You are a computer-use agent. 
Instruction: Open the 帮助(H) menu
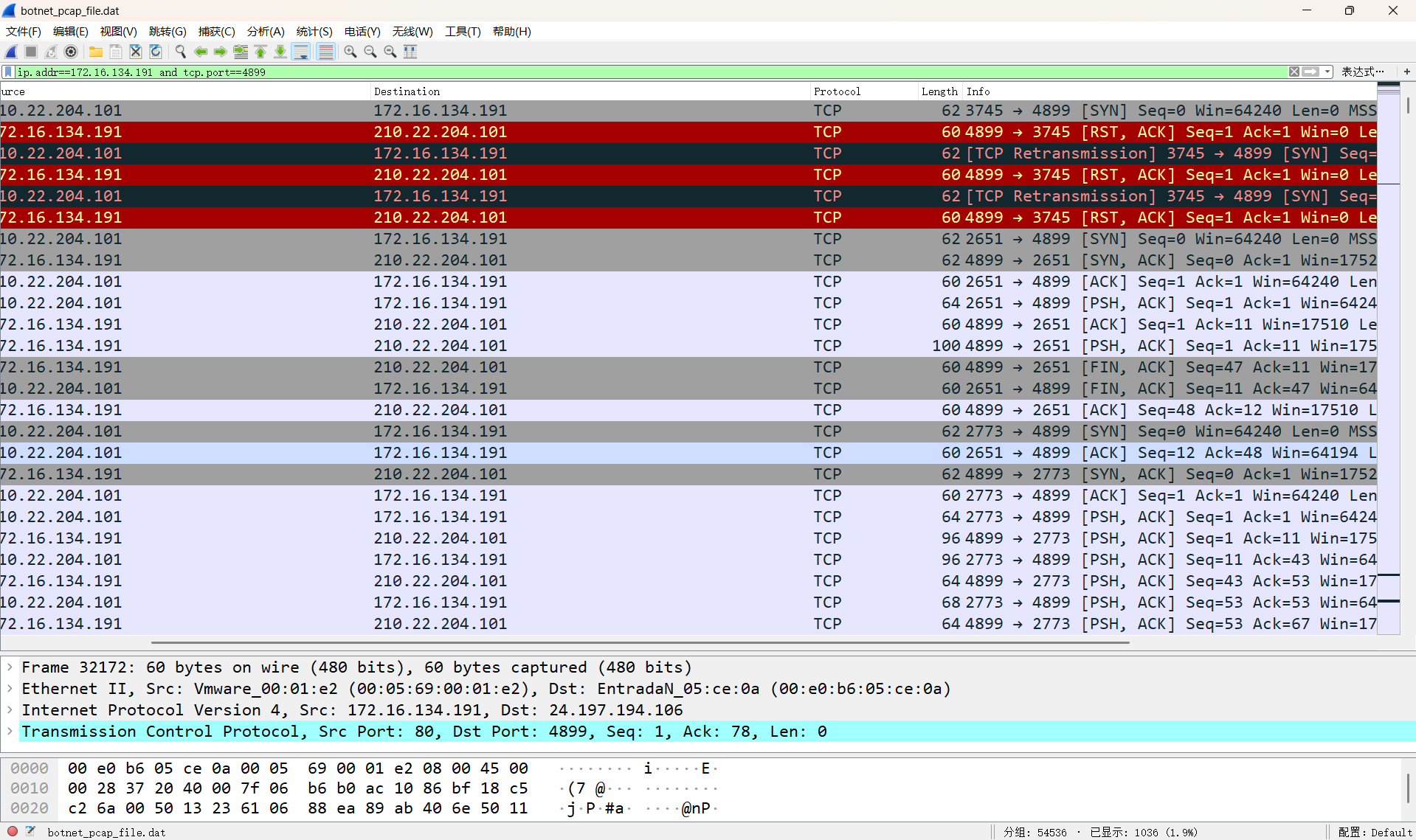click(512, 31)
